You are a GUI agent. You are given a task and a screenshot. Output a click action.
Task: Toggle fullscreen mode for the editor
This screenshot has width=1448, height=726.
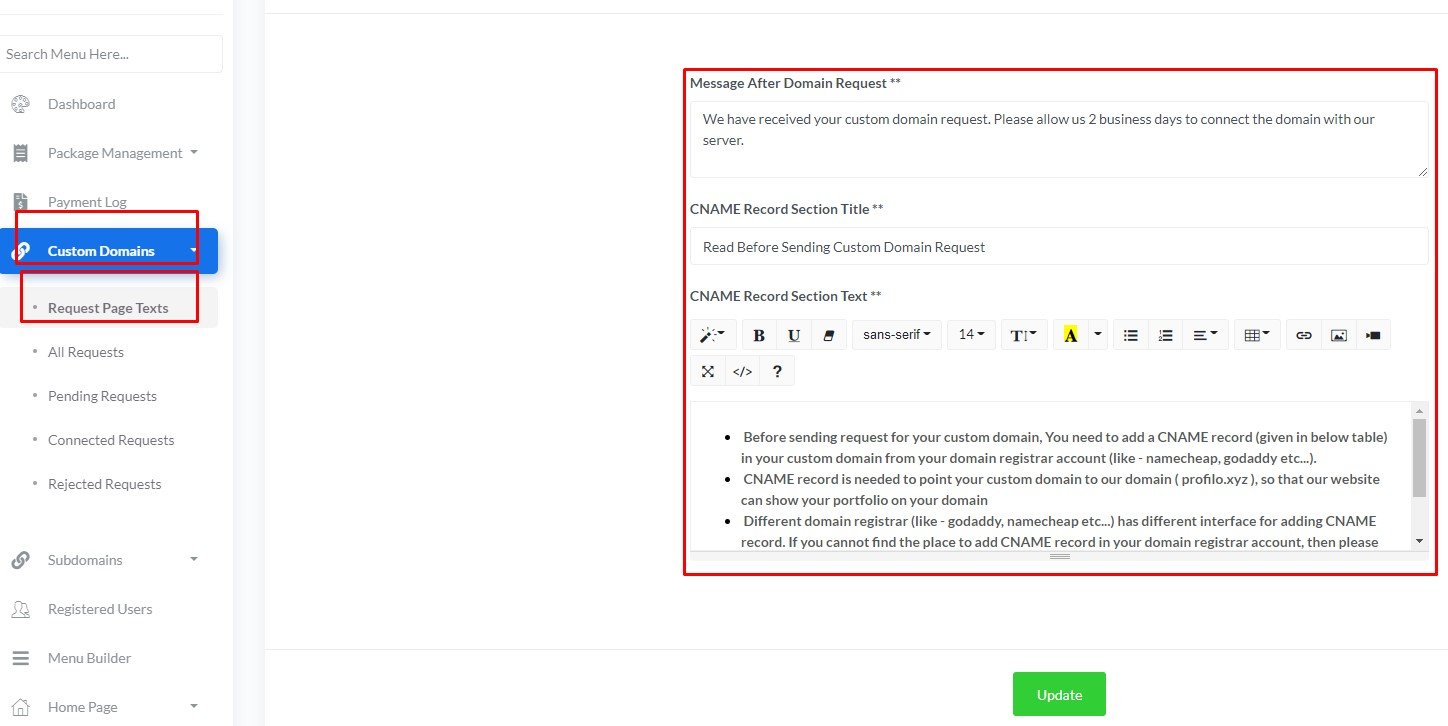coord(707,370)
